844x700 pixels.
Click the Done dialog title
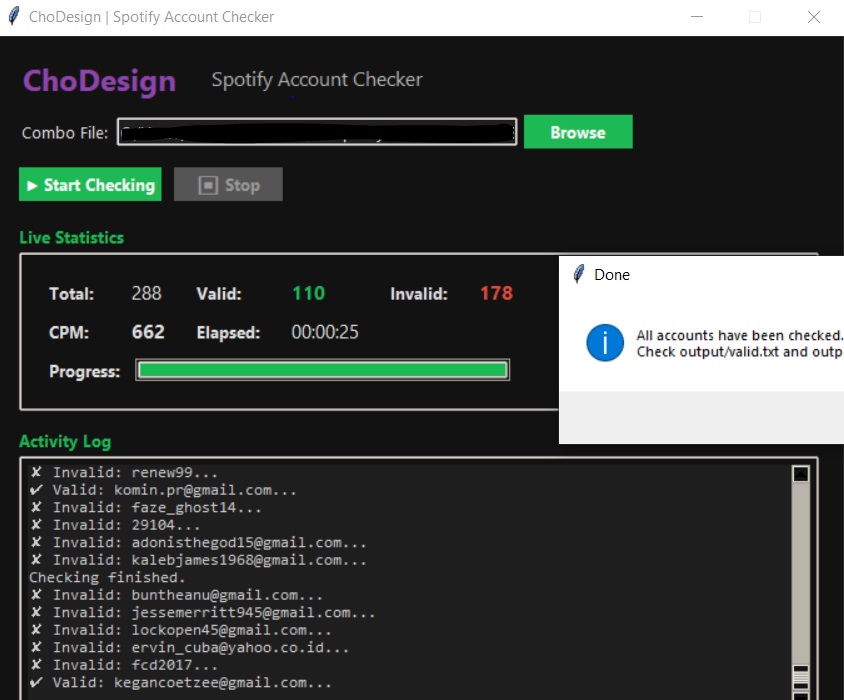coord(612,275)
